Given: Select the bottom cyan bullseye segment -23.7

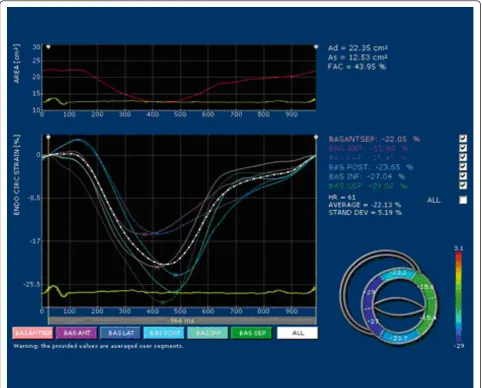Looking at the screenshot, I should 399,338.
